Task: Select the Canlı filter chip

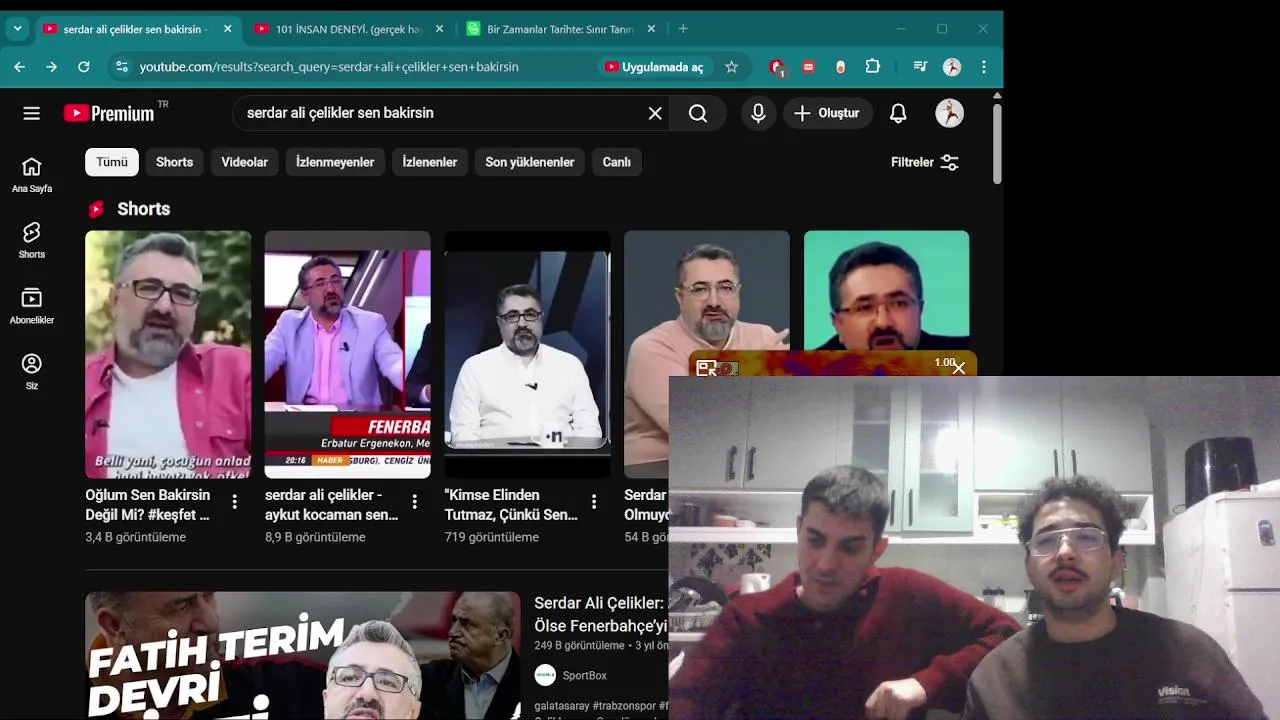Action: point(616,162)
